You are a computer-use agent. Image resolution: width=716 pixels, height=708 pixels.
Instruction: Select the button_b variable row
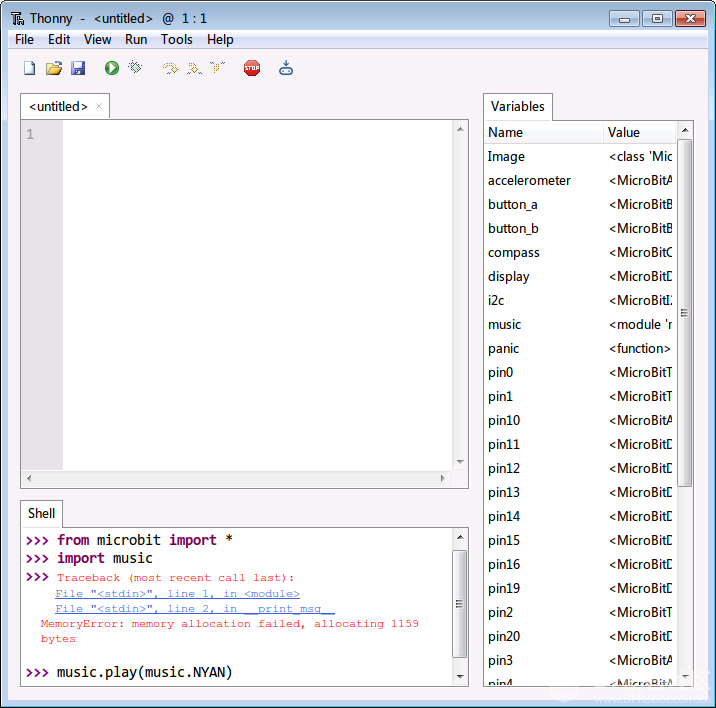tap(580, 228)
